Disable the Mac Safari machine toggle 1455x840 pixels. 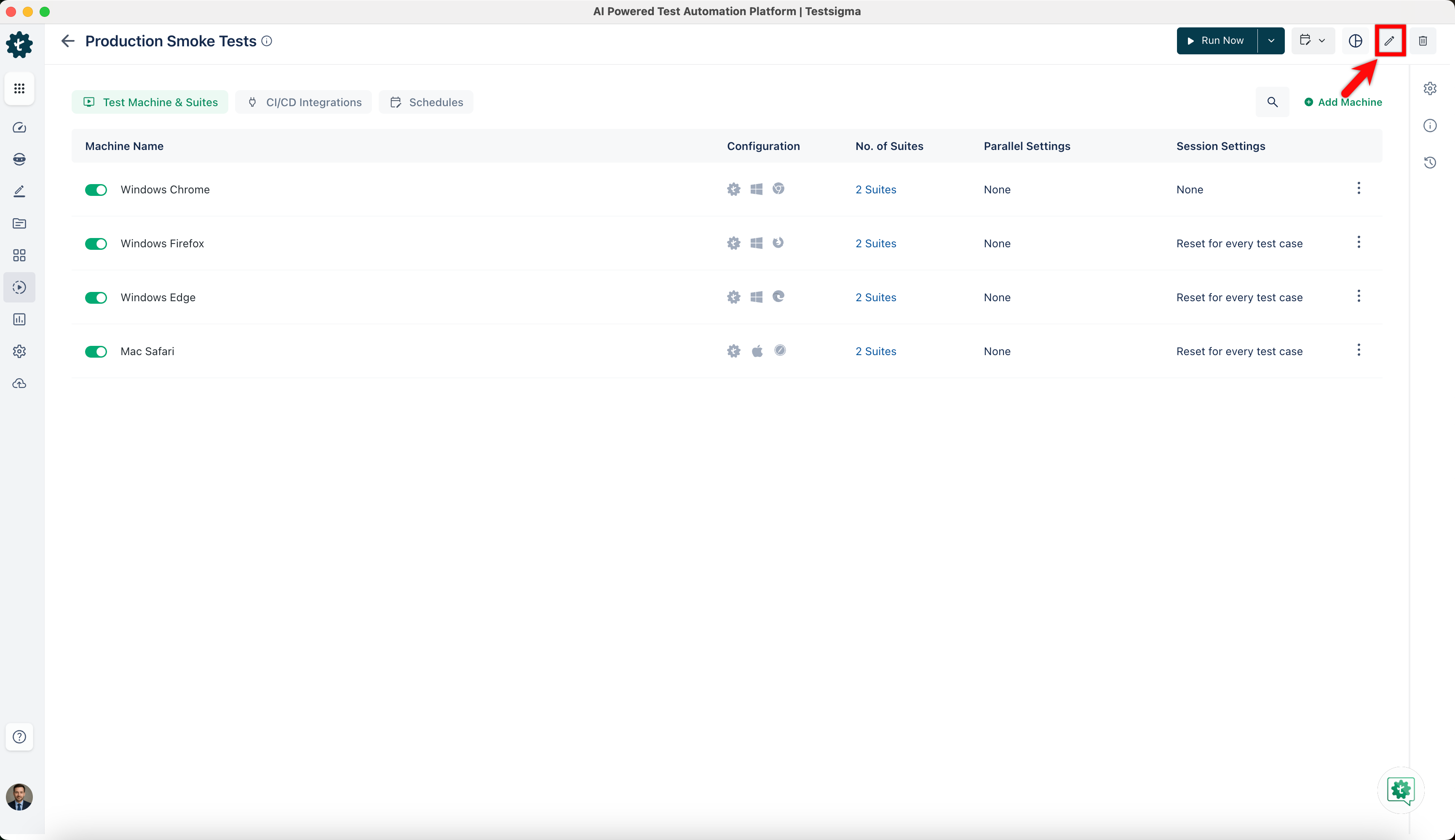(x=96, y=352)
